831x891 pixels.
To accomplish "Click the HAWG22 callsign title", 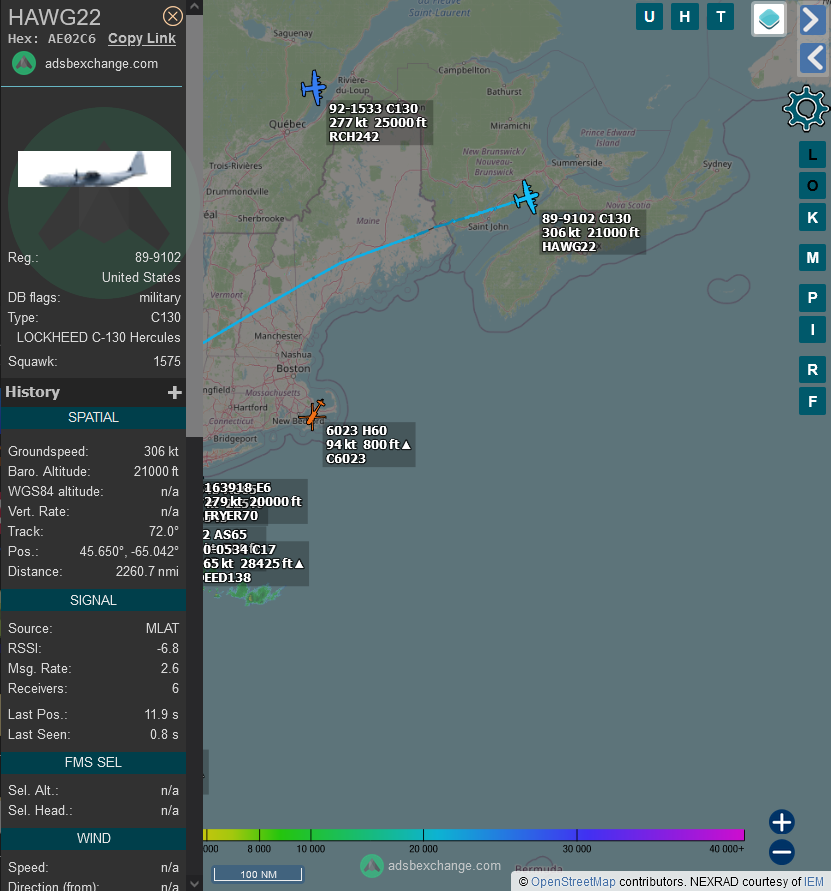I will click(55, 17).
